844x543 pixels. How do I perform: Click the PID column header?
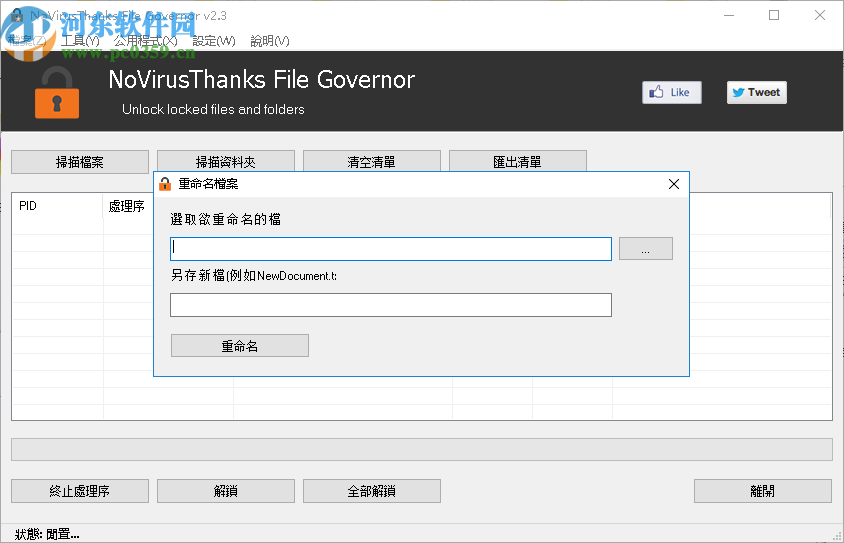57,206
